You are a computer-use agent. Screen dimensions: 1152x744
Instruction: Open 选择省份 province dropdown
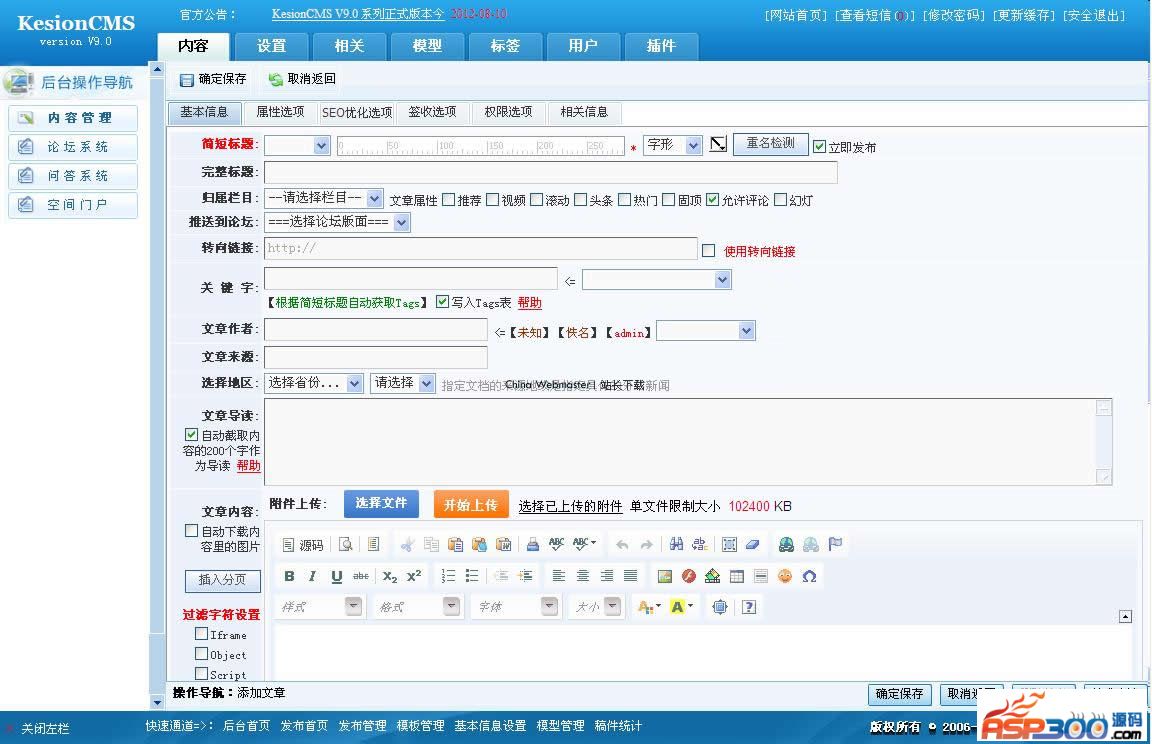coord(314,383)
